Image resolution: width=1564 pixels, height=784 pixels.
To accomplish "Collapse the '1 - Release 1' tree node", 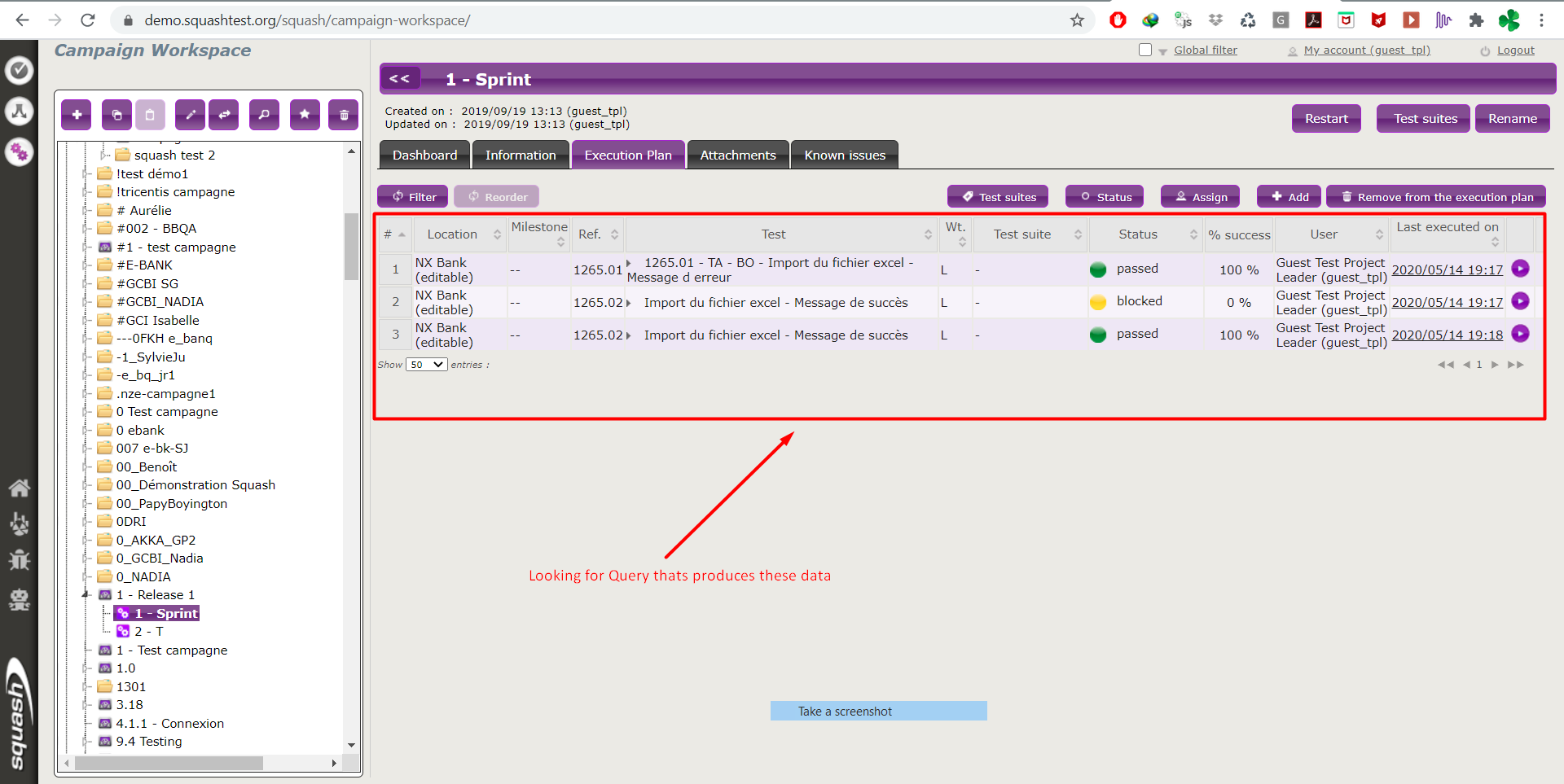I will pos(86,595).
